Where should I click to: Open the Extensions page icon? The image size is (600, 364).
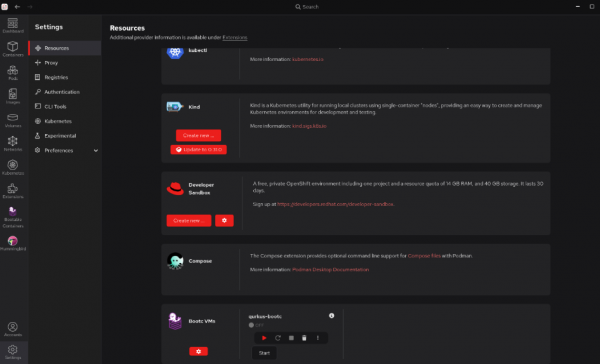tap(13, 191)
